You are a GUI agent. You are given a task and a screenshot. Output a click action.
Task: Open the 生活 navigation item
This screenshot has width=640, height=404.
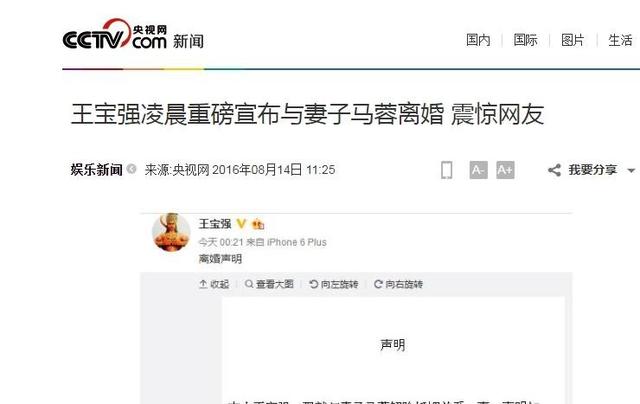620,40
